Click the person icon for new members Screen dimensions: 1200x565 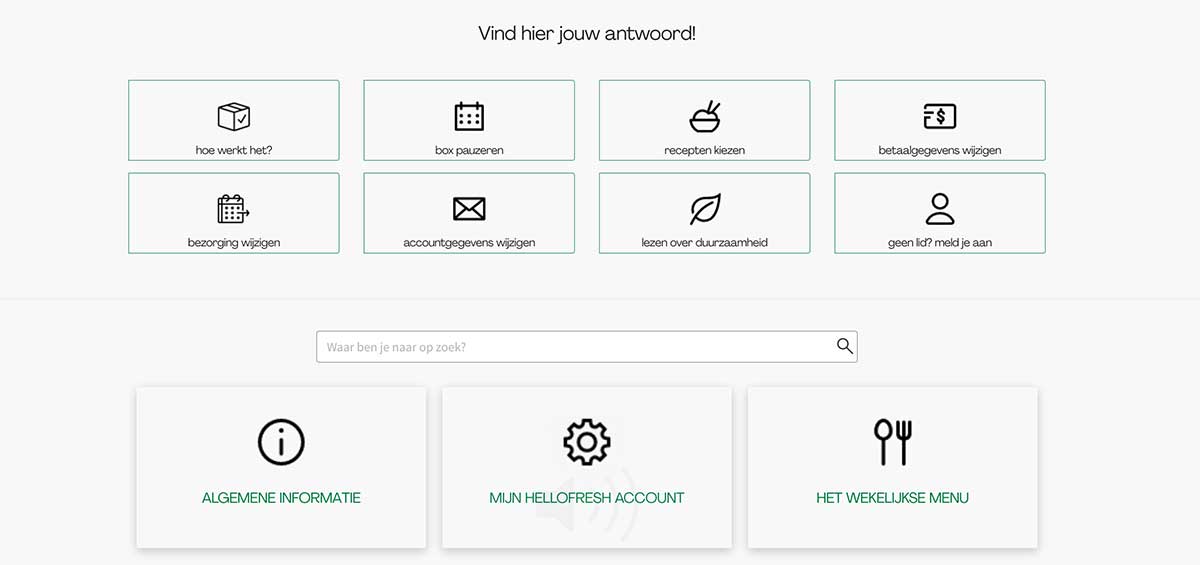tap(939, 208)
